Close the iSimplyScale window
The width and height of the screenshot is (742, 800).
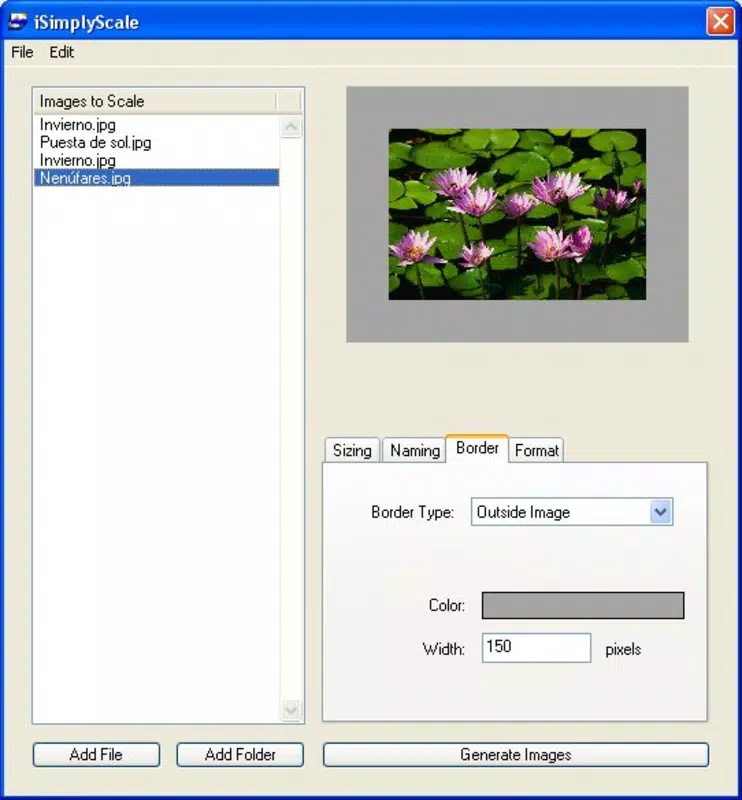(720, 21)
